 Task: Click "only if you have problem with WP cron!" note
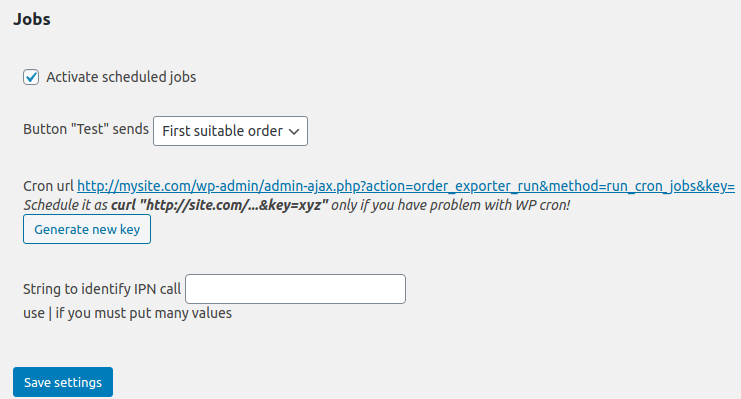tap(450, 205)
